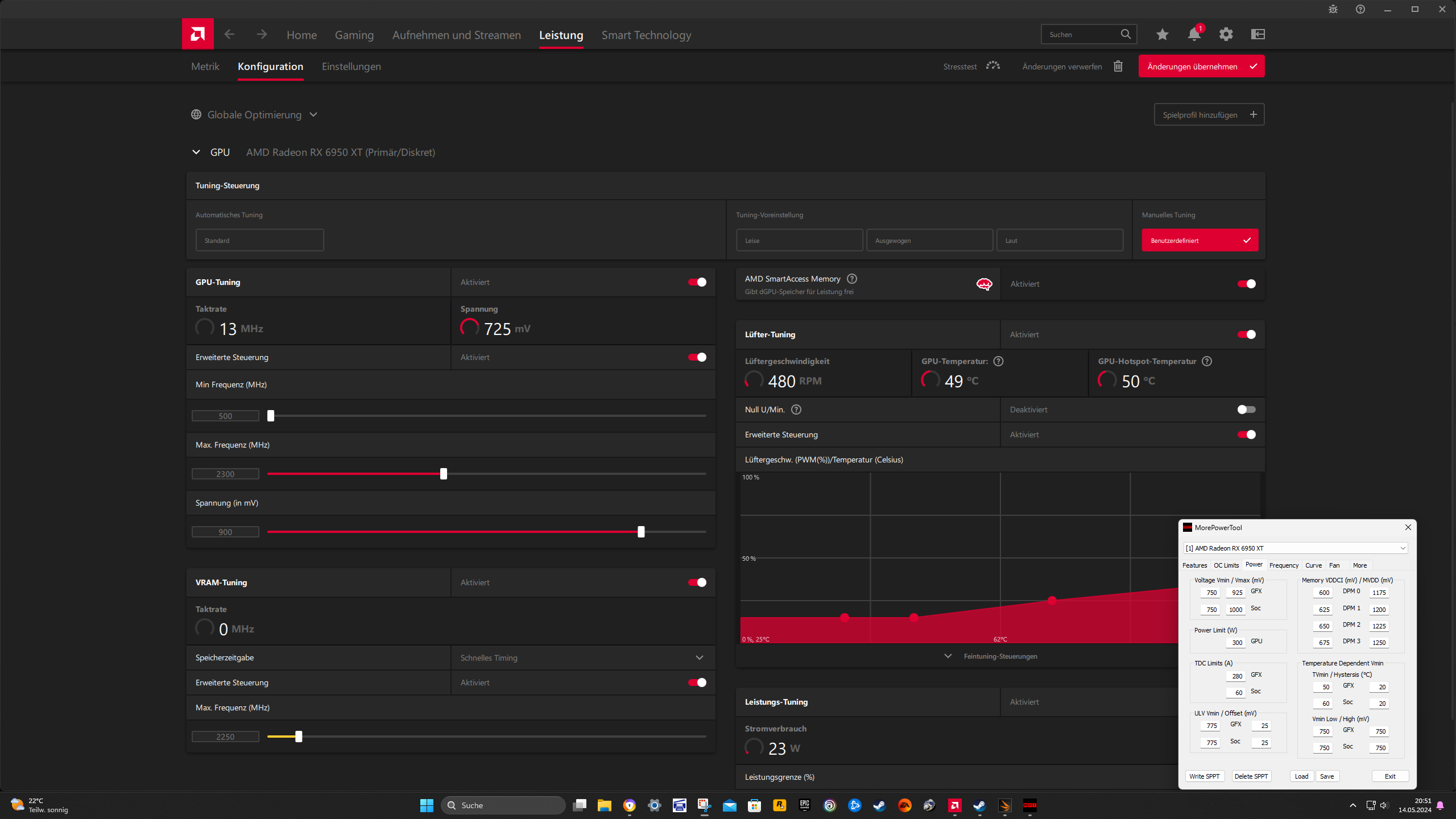
Task: Click the Stresstest gauge icon
Action: 992,66
